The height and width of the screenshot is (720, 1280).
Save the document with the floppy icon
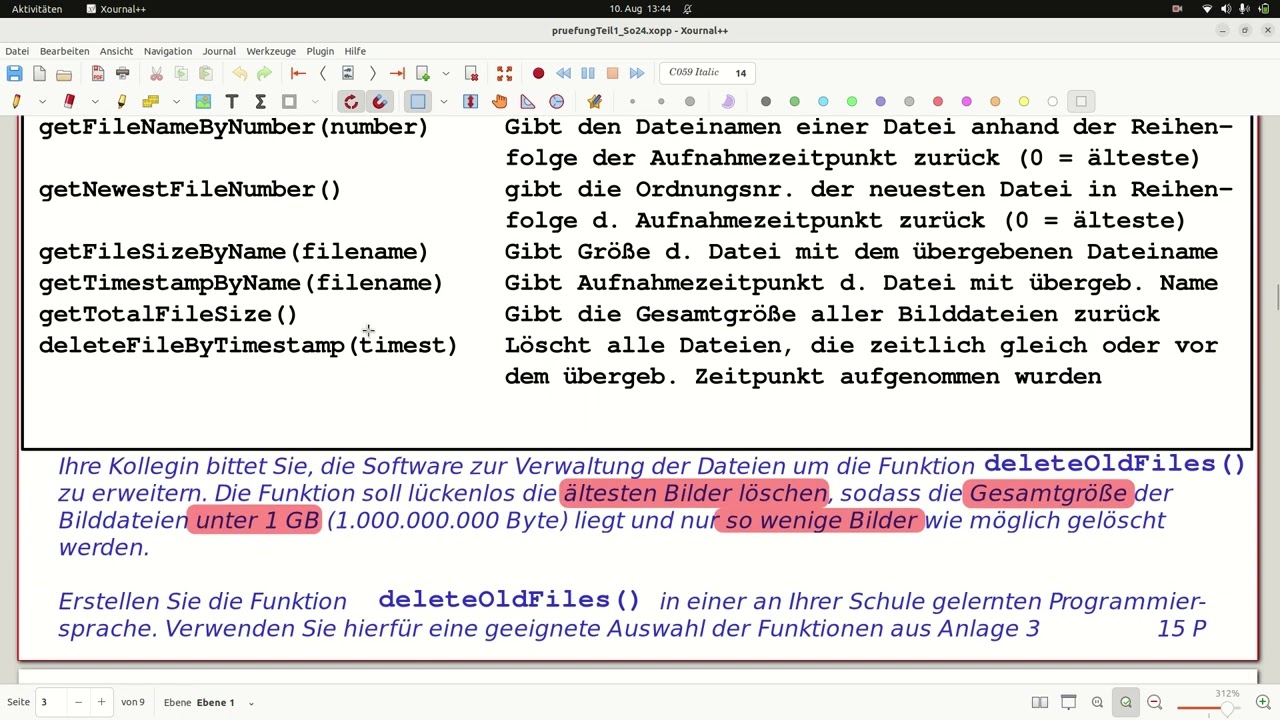14,73
